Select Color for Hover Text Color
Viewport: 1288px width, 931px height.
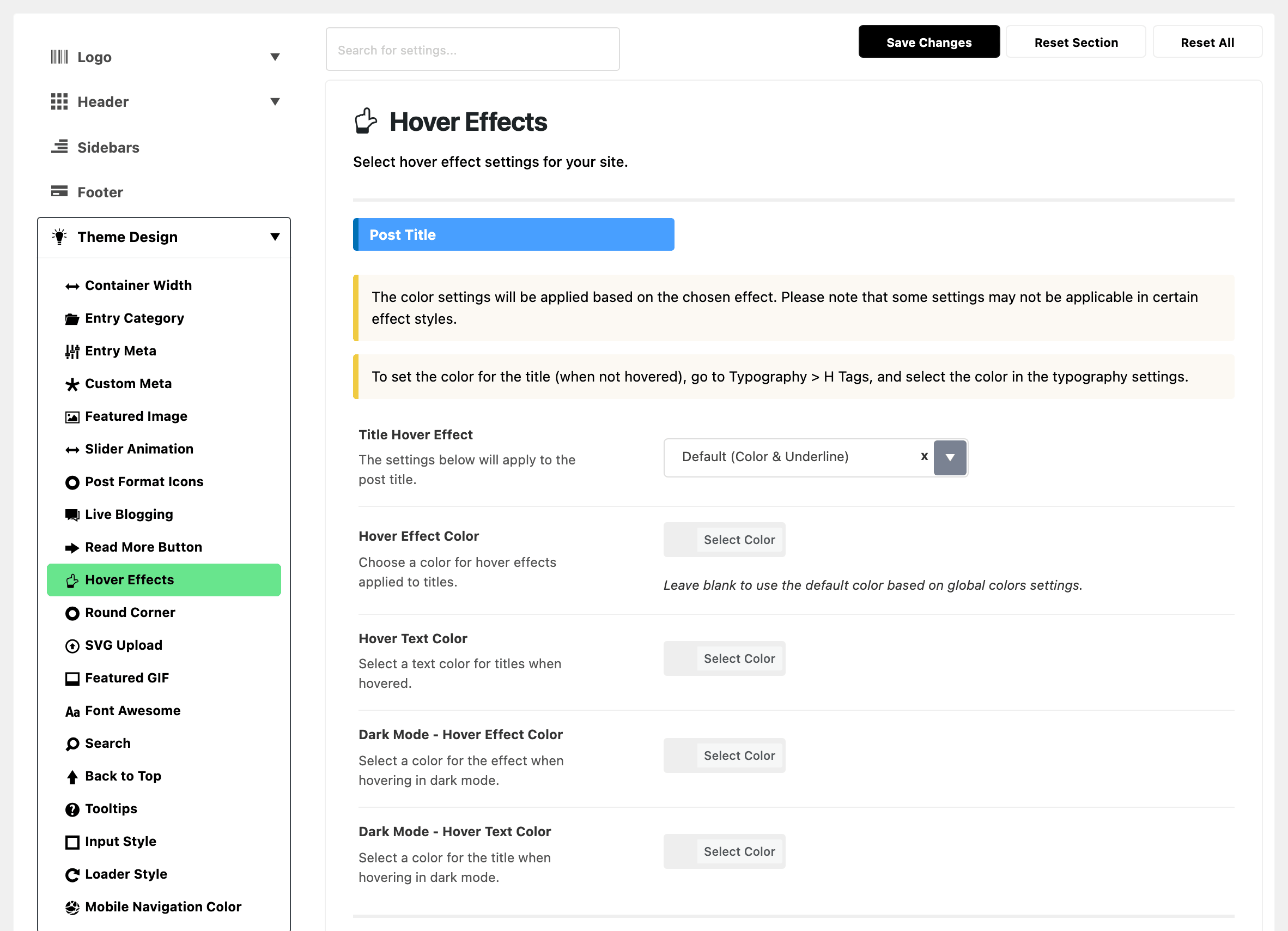coord(724,658)
